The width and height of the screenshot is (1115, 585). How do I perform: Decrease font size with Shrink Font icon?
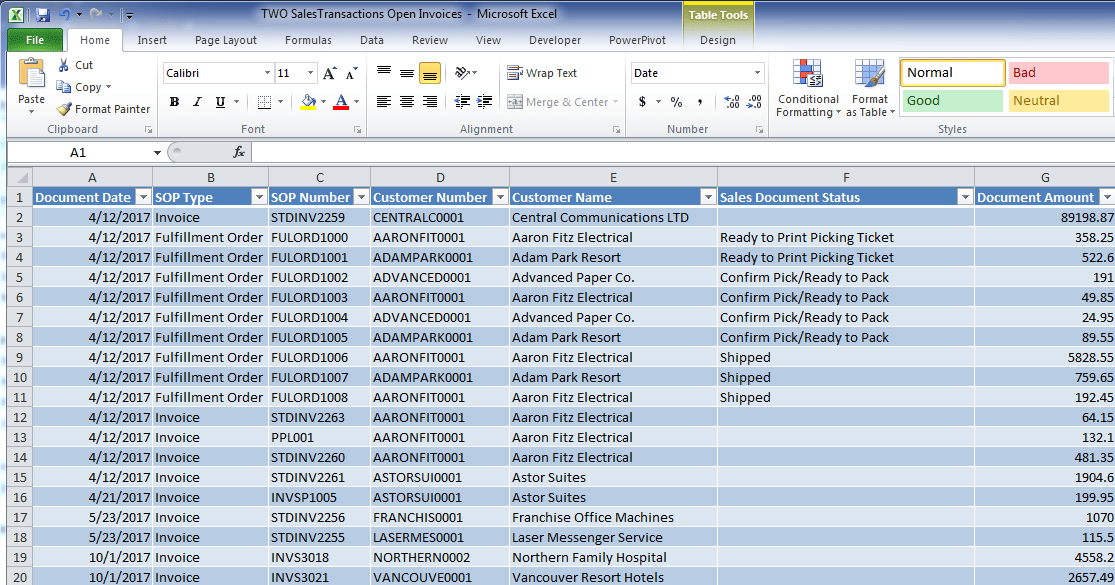tap(351, 73)
